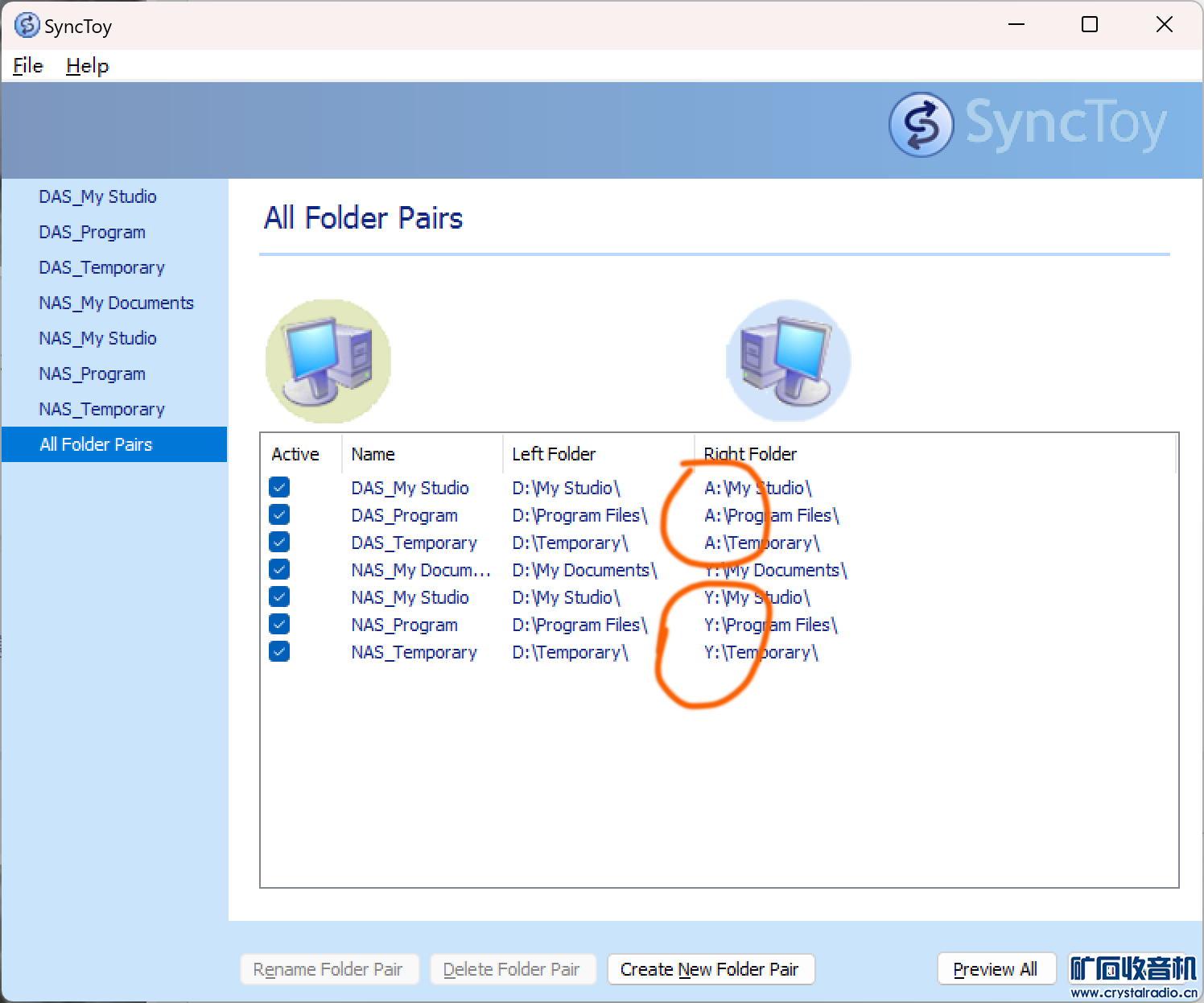
Task: Maximize the SyncToy window
Action: point(1090,25)
